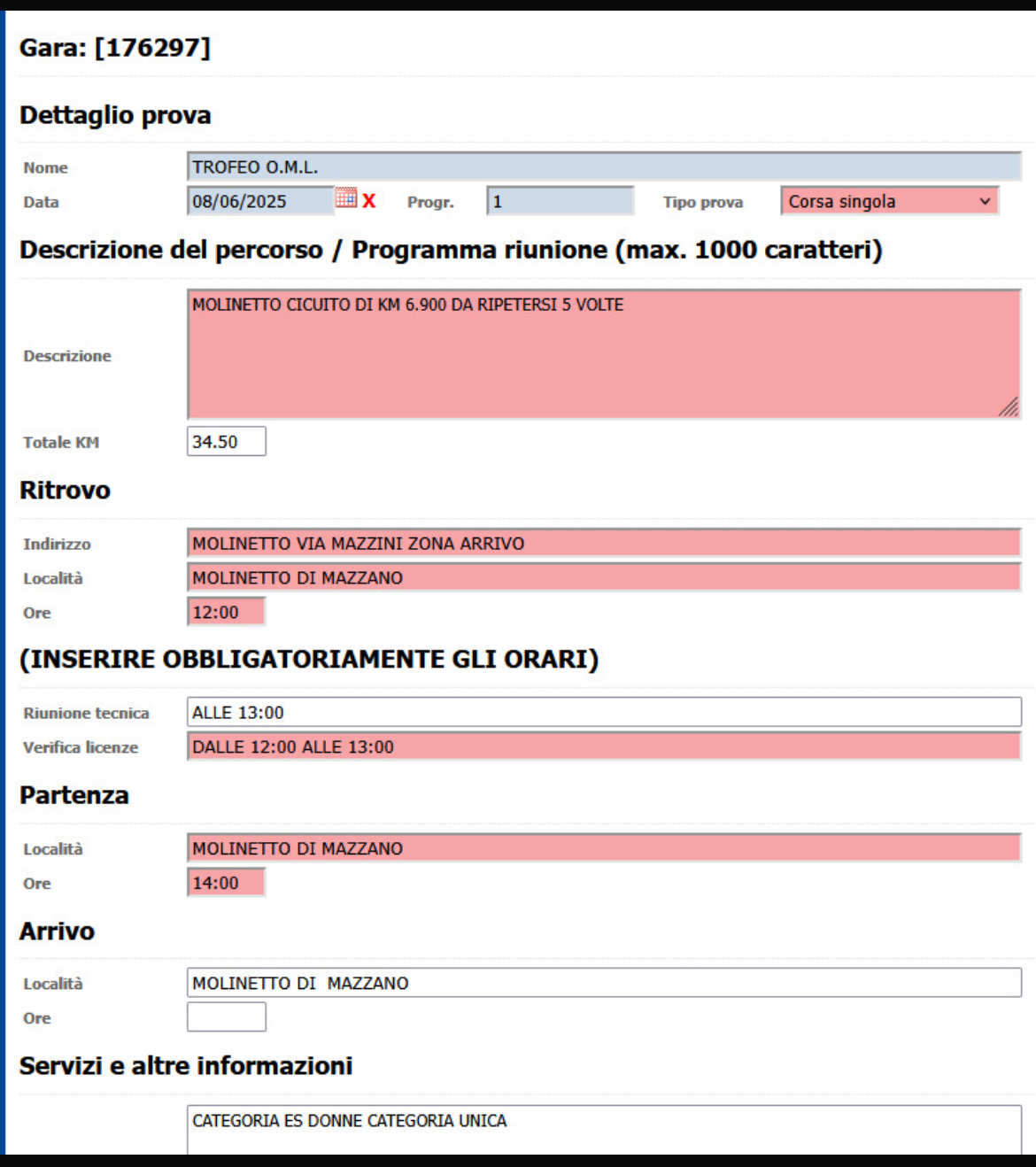The image size is (1036, 1167).
Task: Open the Tipo prova dropdown
Action: click(888, 201)
